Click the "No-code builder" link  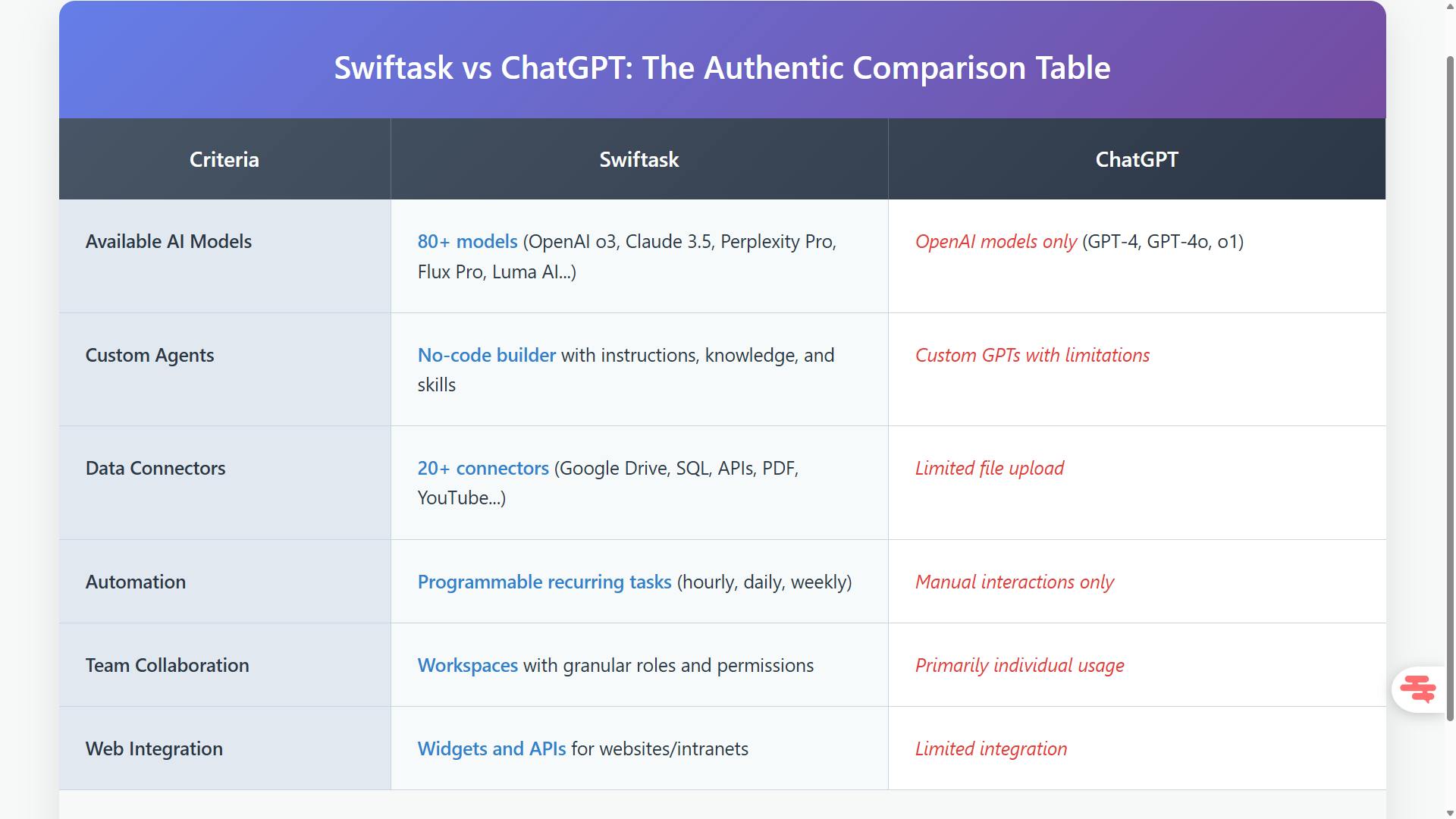tap(486, 355)
